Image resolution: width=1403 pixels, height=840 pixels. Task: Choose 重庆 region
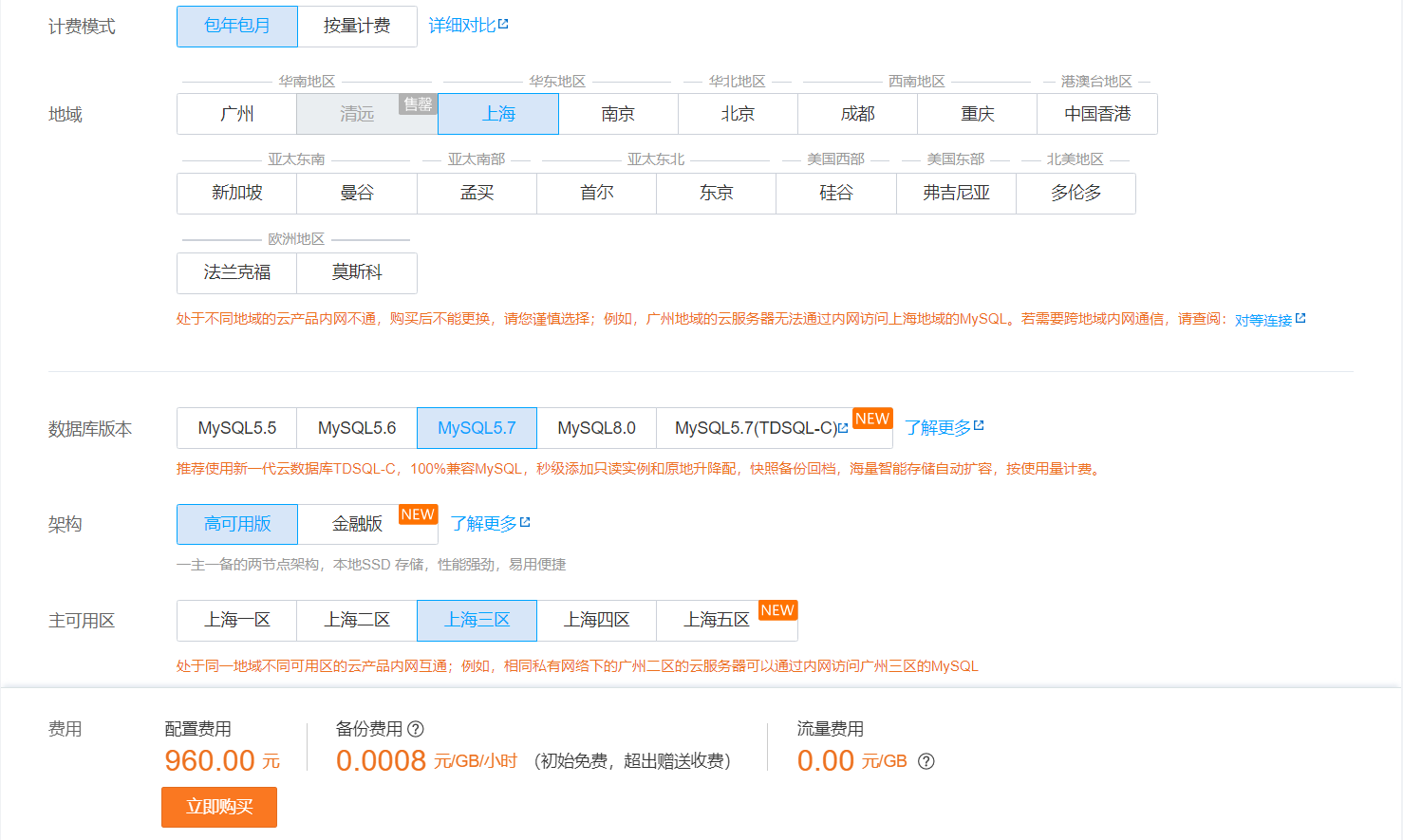[977, 114]
